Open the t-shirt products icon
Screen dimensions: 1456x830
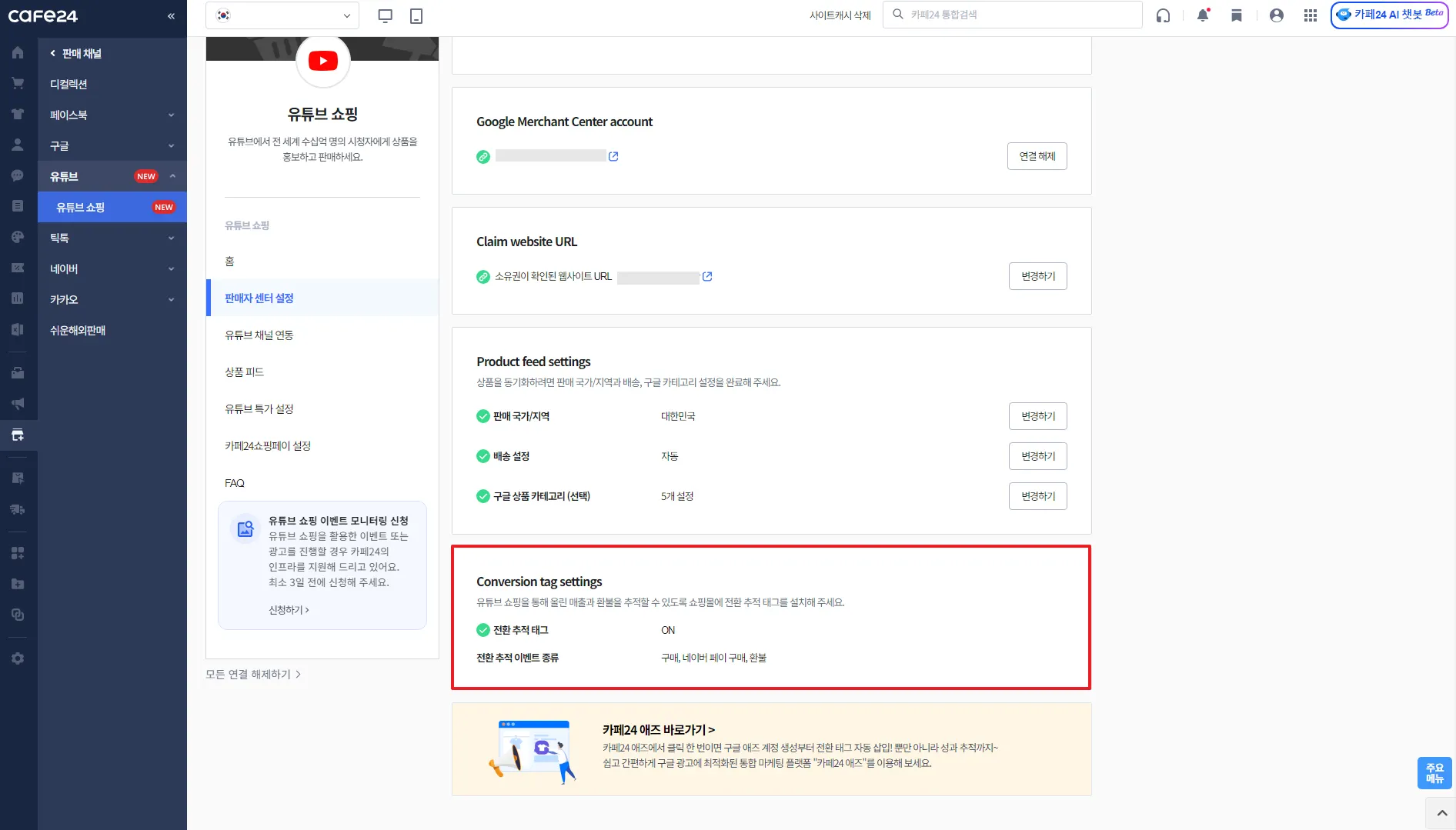(18, 114)
